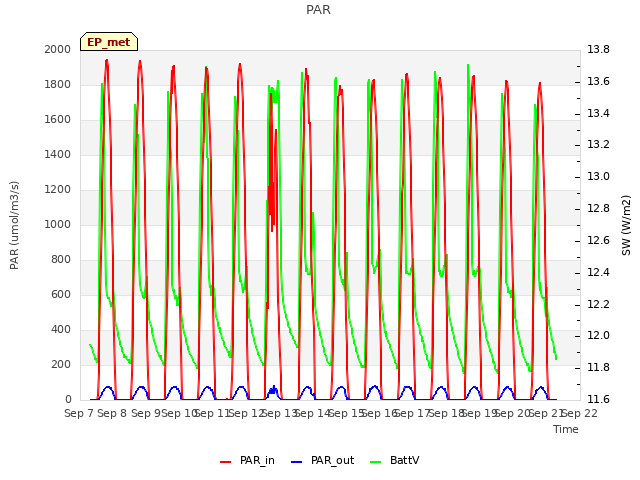Click the 11.6 tick on the right axis
The height and width of the screenshot is (480, 640).
coord(598,399)
